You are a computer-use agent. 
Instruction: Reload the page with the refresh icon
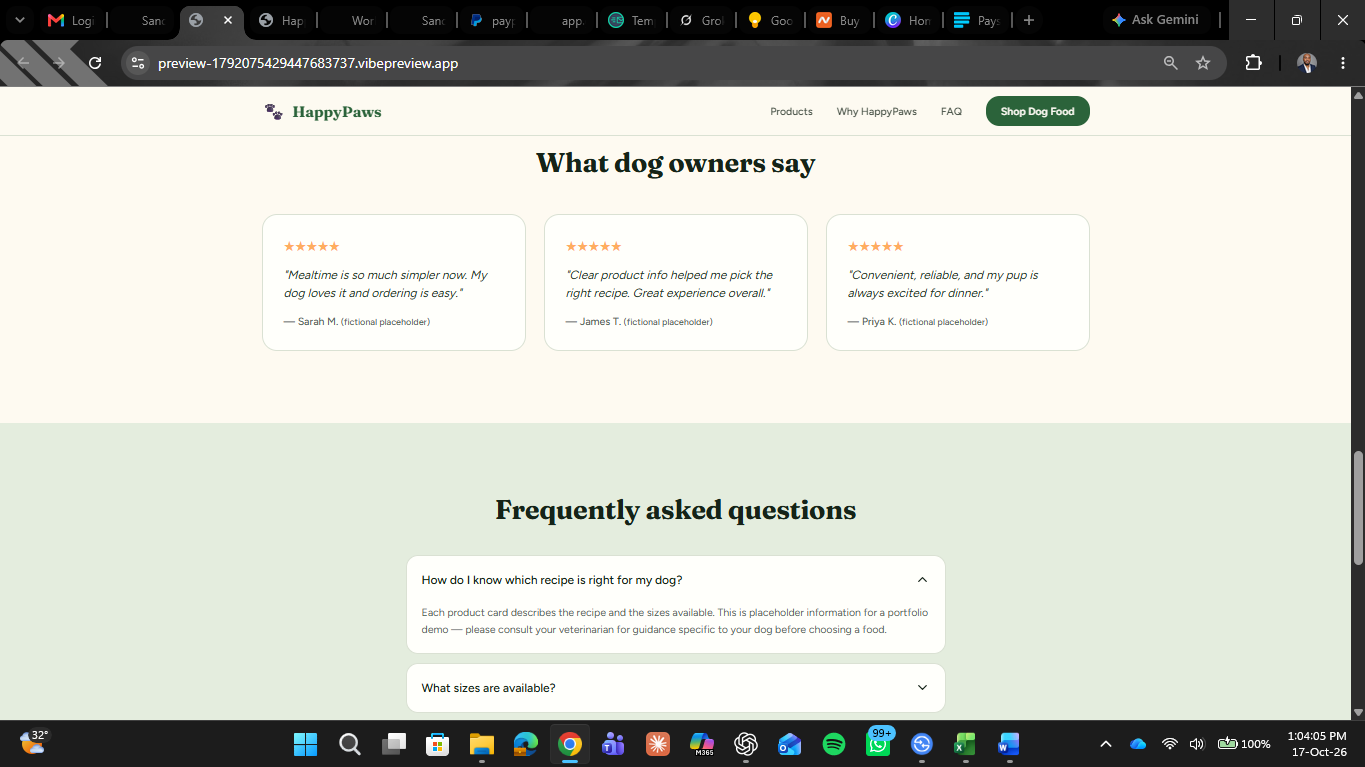pyautogui.click(x=95, y=63)
